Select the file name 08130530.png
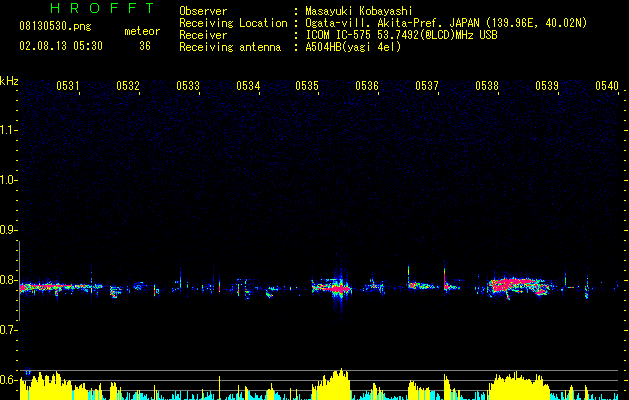The height and width of the screenshot is (400, 629). [x=55, y=27]
